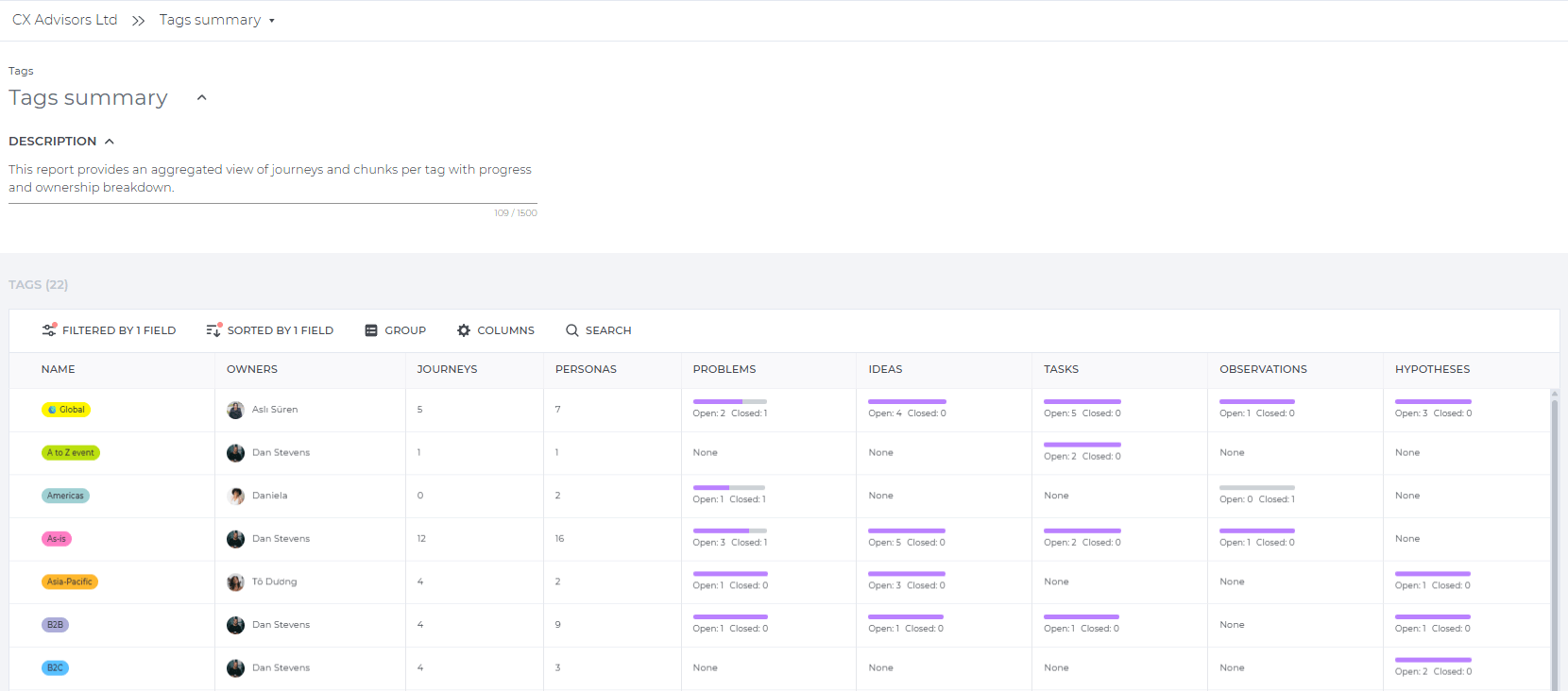The width and height of the screenshot is (1568, 691).
Task: Collapse the Tags summary header chevron
Action: [x=201, y=97]
